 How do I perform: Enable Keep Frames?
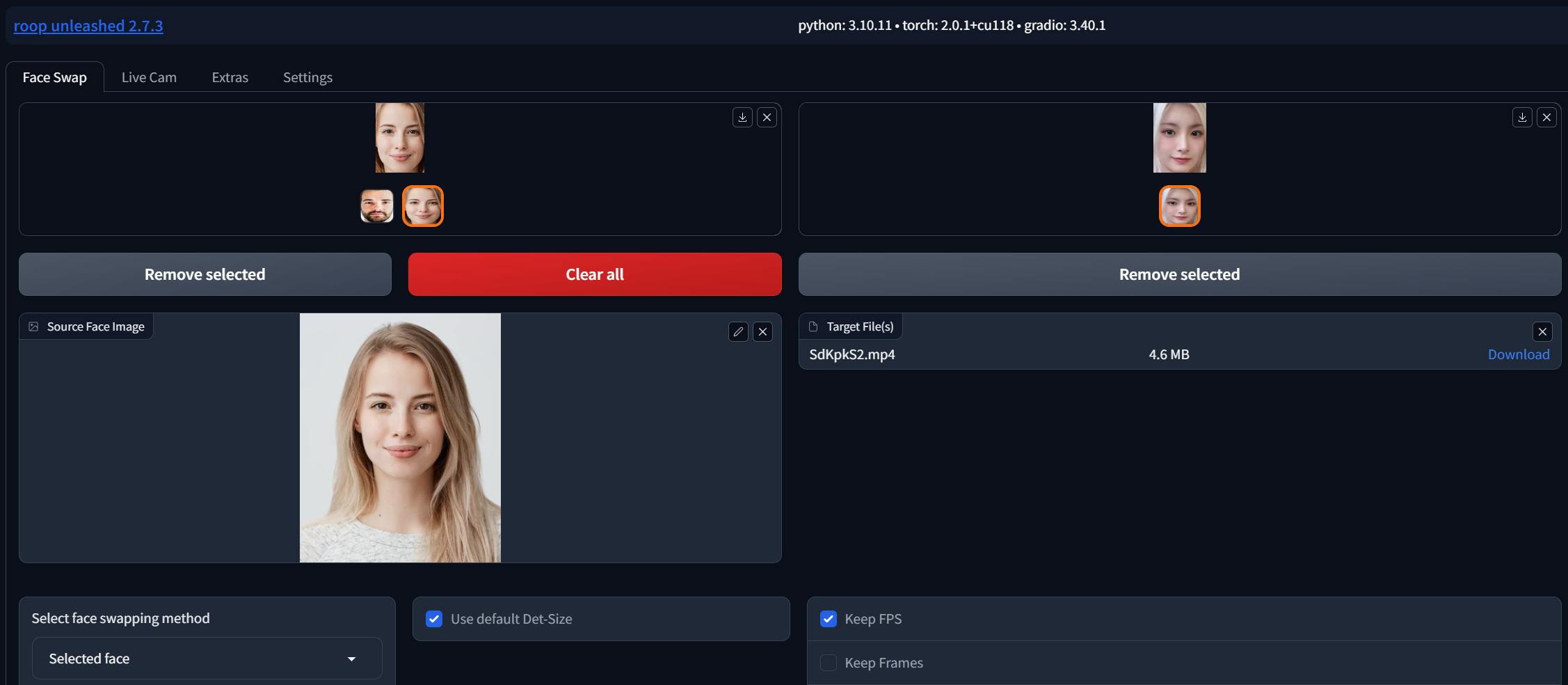tap(828, 663)
